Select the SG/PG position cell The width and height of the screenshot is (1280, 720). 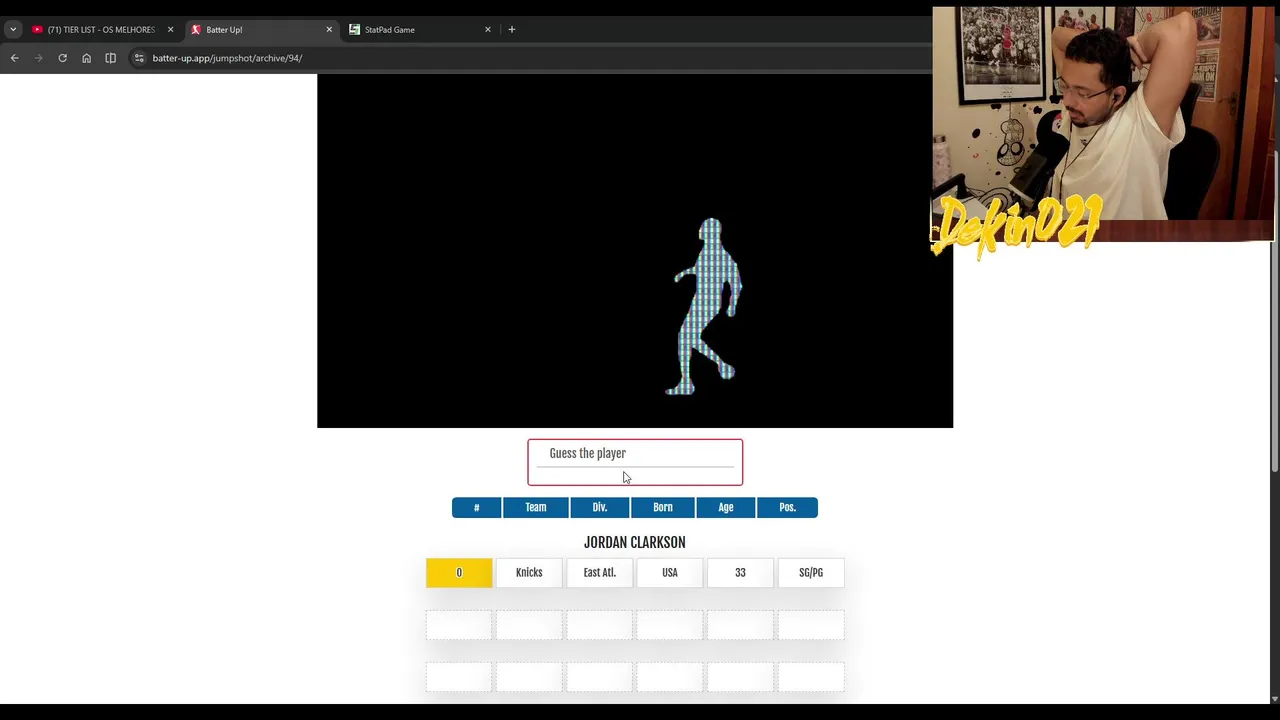pos(811,573)
